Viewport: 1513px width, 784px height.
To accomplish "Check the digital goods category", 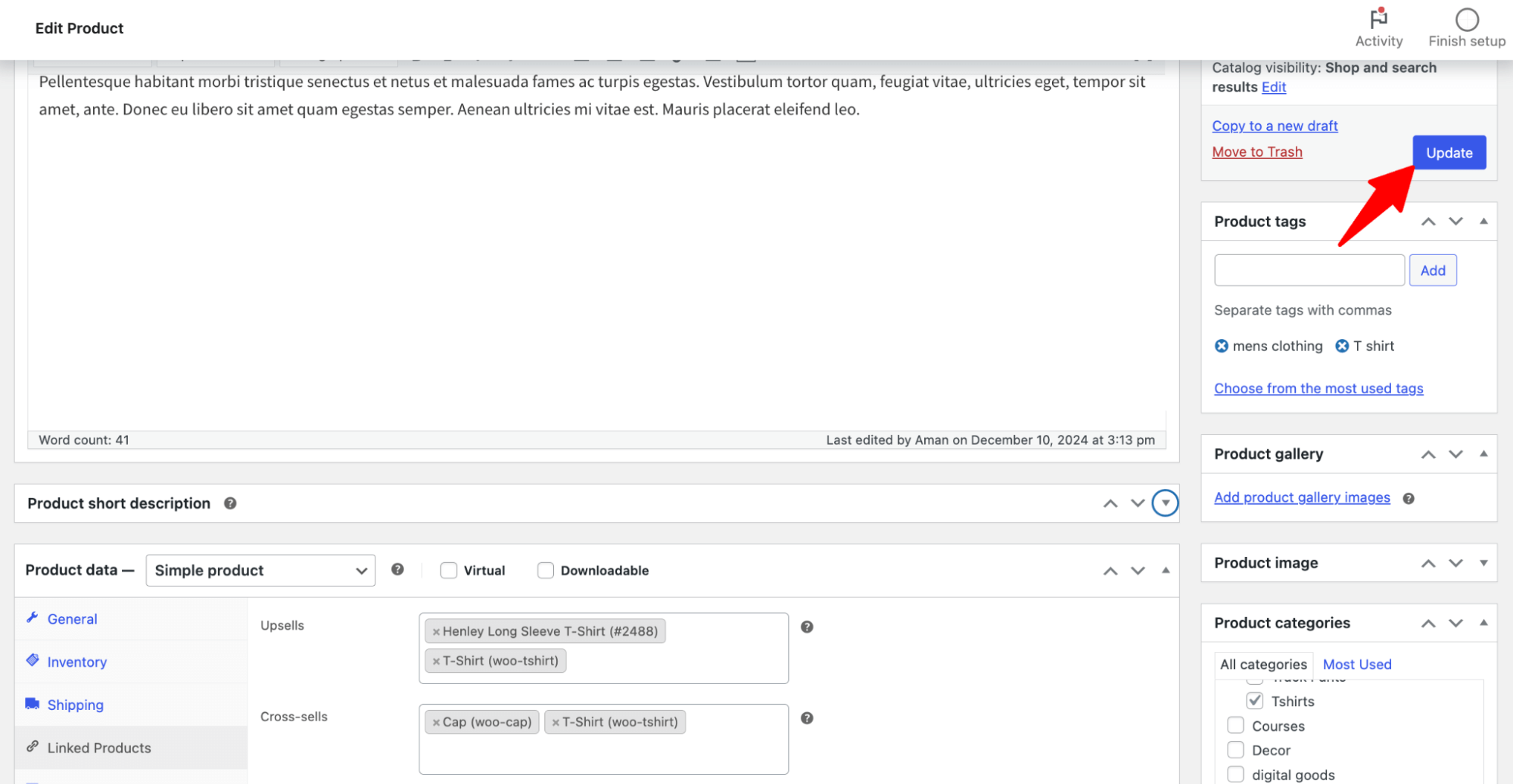I will [x=1235, y=774].
